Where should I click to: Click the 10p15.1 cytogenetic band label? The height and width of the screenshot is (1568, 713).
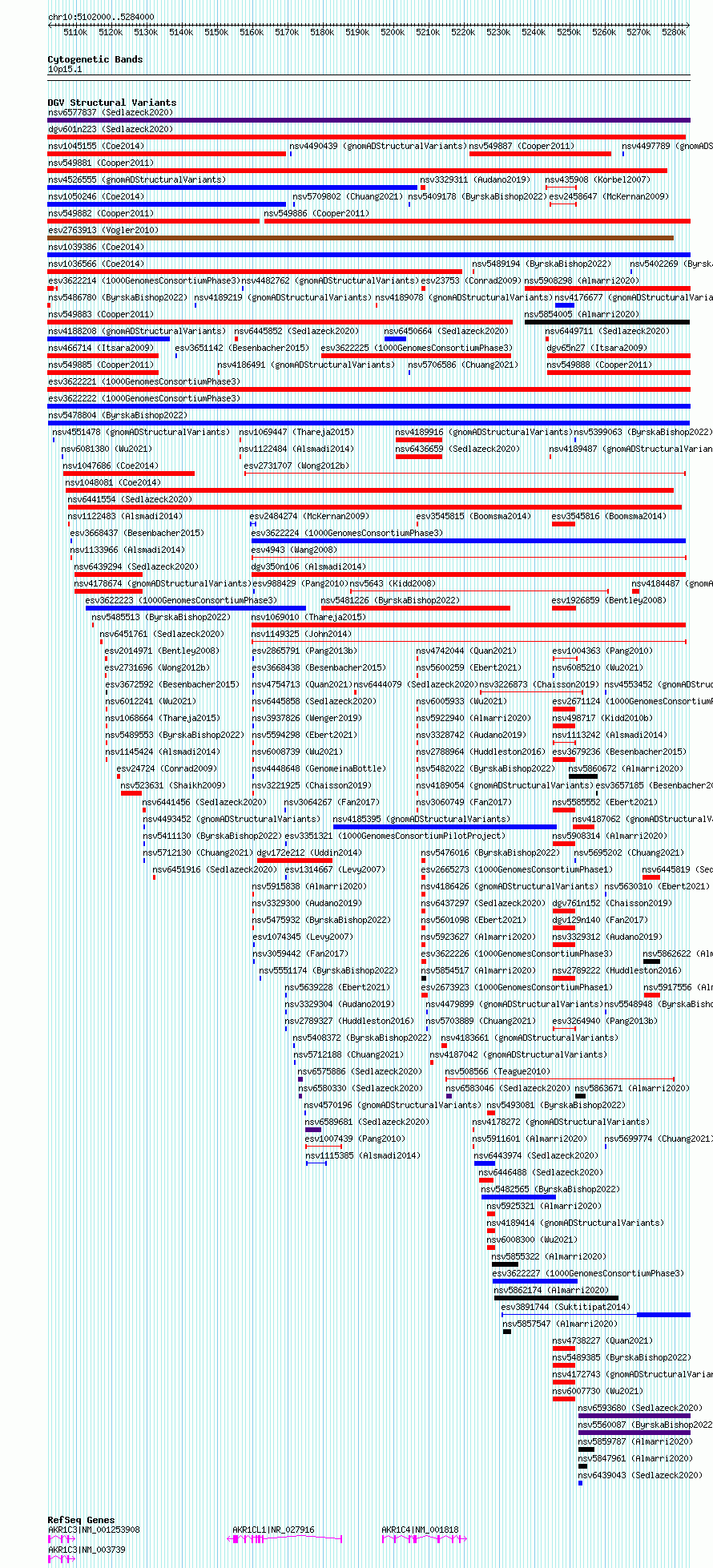tap(65, 70)
